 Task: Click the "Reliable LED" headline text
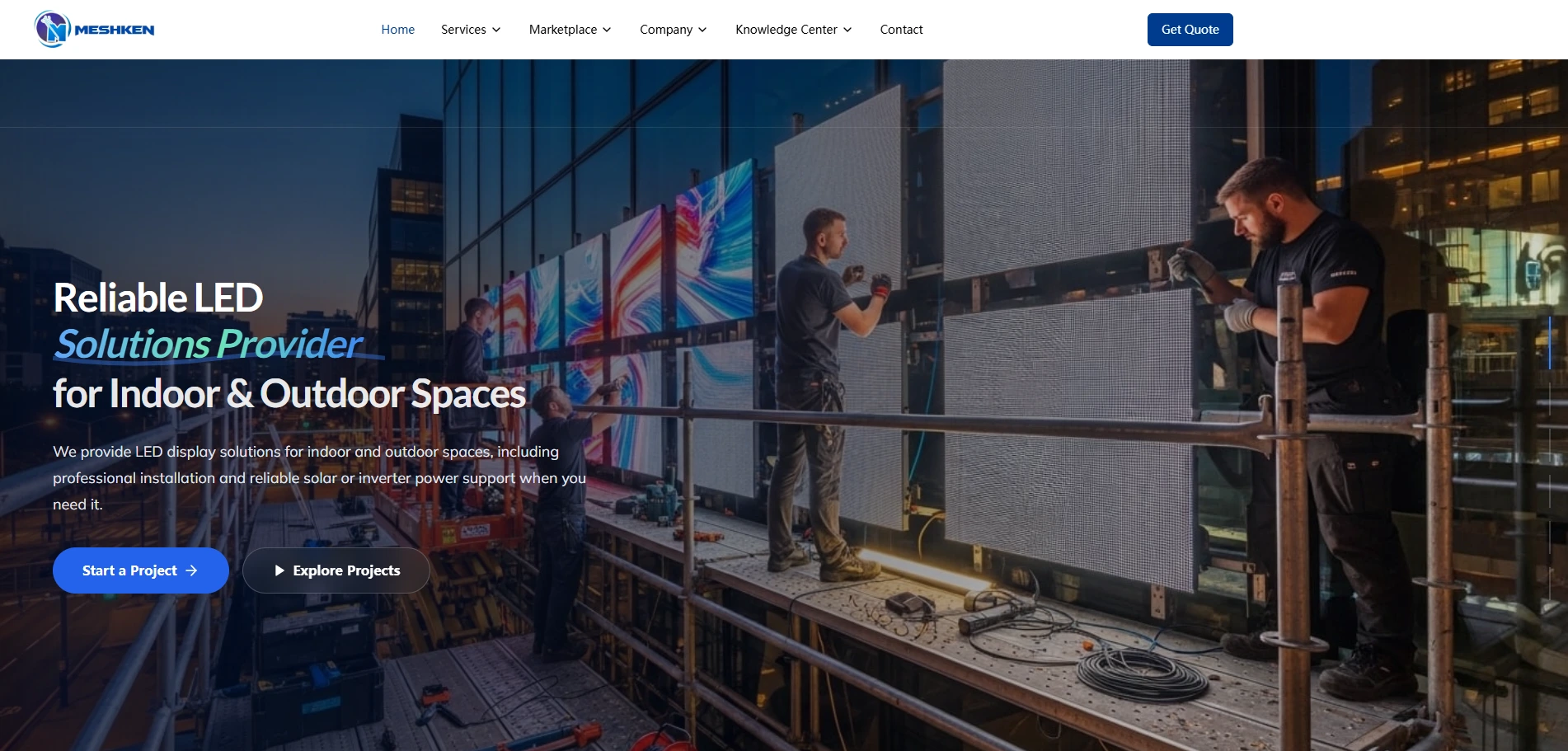(x=158, y=298)
